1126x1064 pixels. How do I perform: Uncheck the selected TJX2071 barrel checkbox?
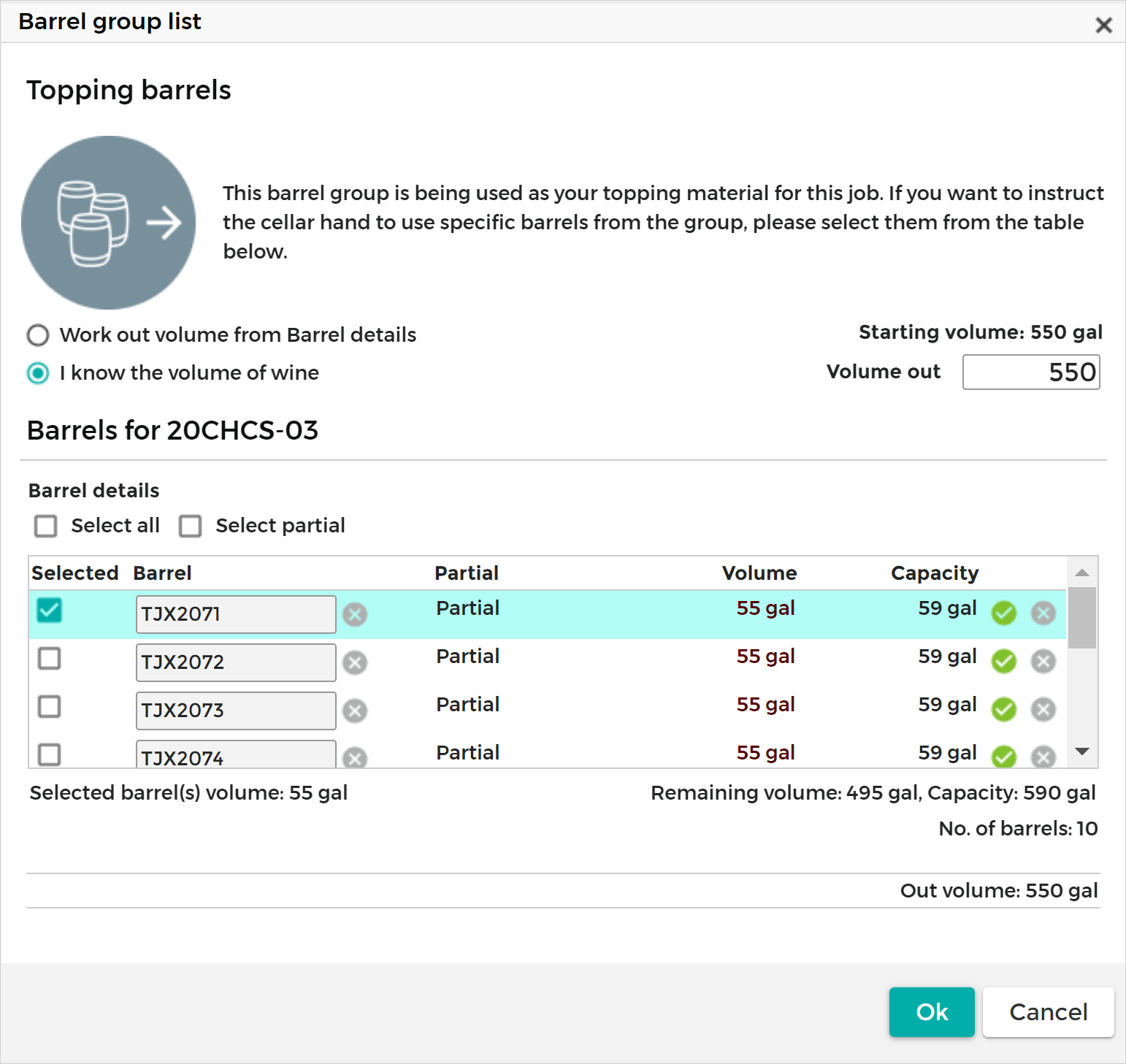point(50,611)
